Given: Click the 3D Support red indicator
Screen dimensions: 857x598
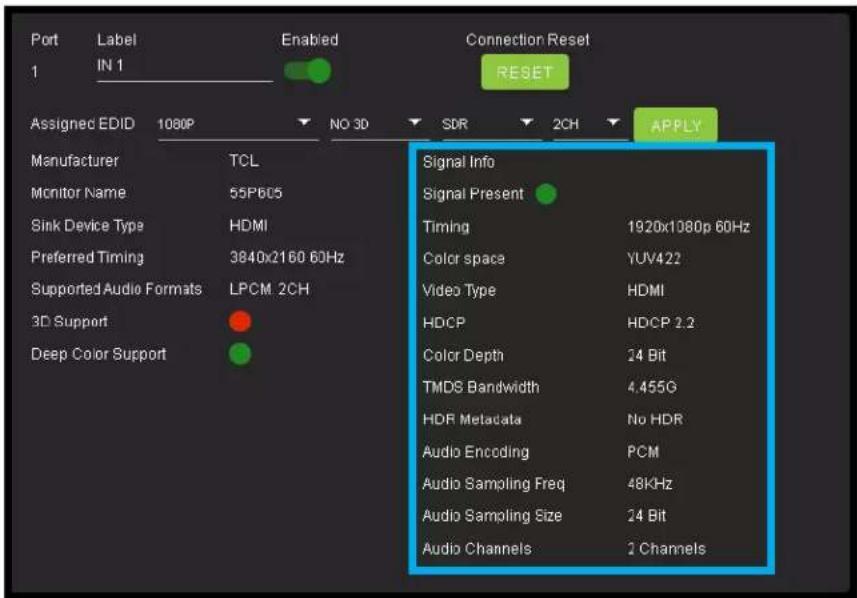Looking at the screenshot, I should click(240, 321).
